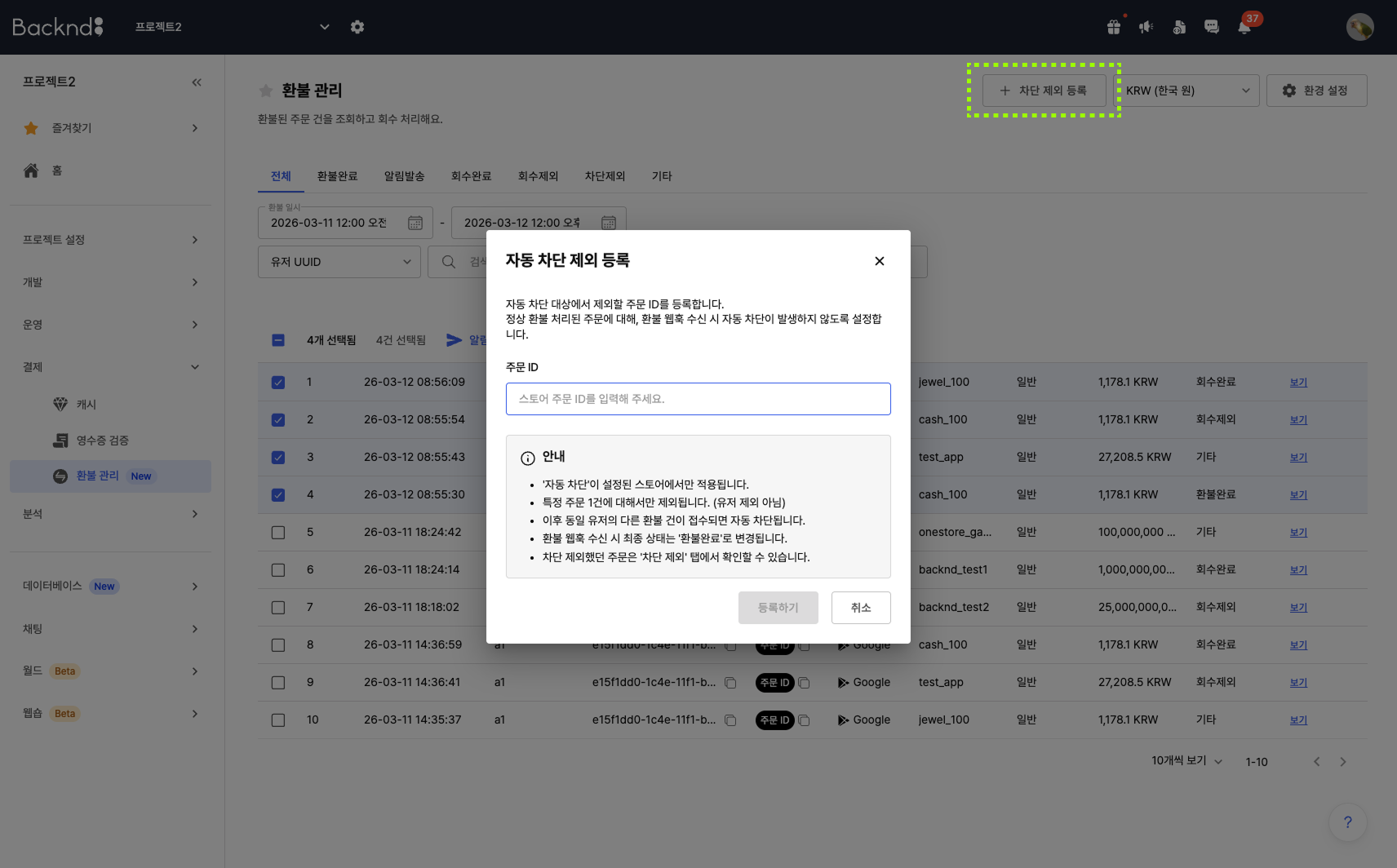1397x868 pixels.
Task: Open 보기 link on the backnd_test2 row
Action: point(1297,607)
